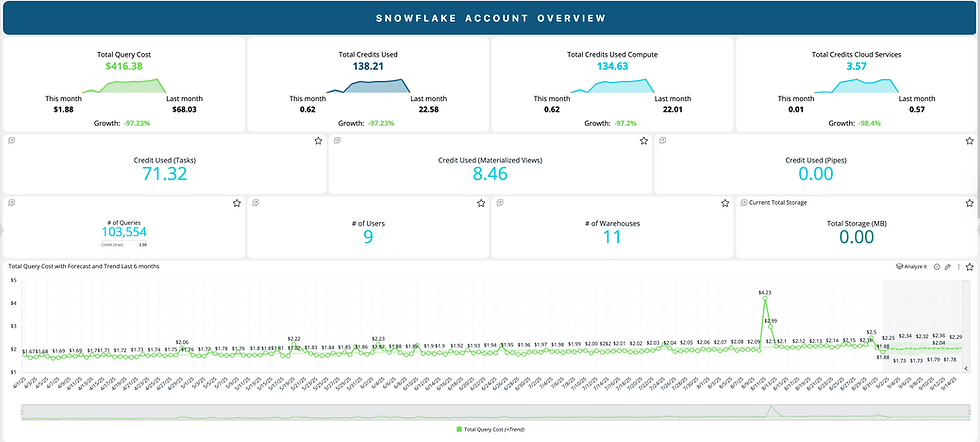Click the 8.46 Materialized Views value
Viewport: 980px width, 442px height.
coord(490,174)
